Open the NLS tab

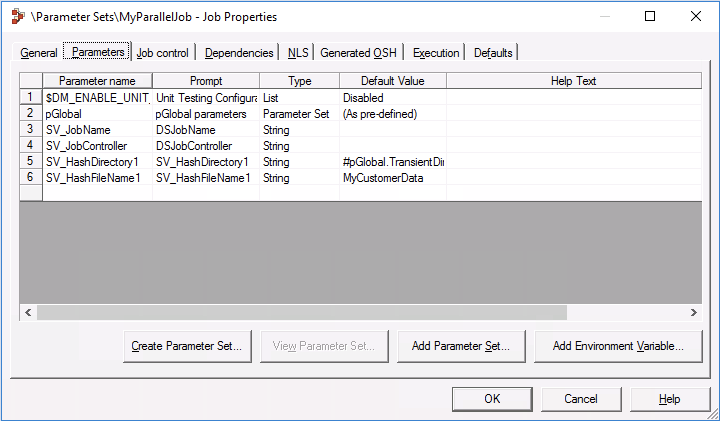coord(298,53)
